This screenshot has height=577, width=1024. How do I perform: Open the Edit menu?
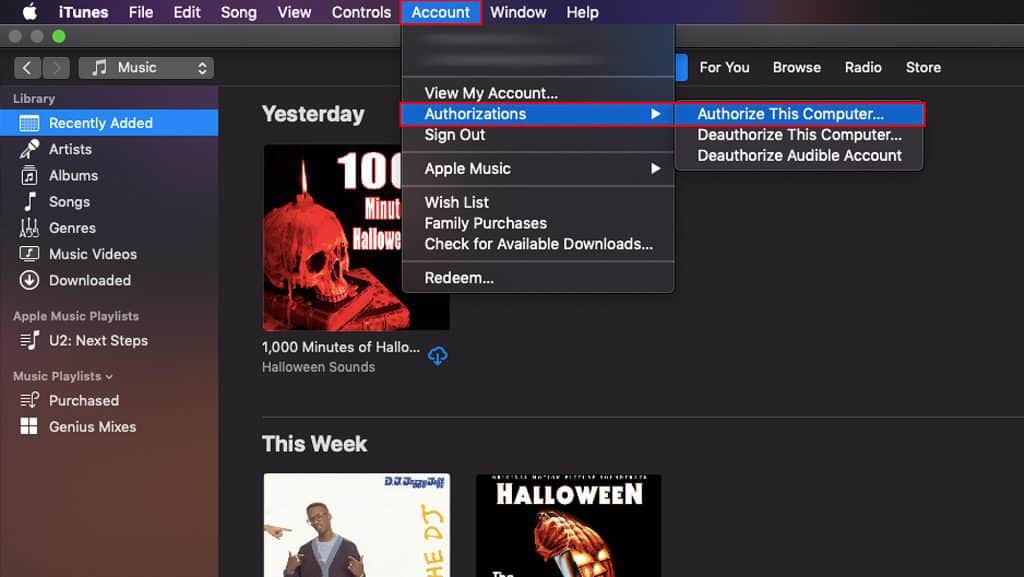[x=187, y=12]
